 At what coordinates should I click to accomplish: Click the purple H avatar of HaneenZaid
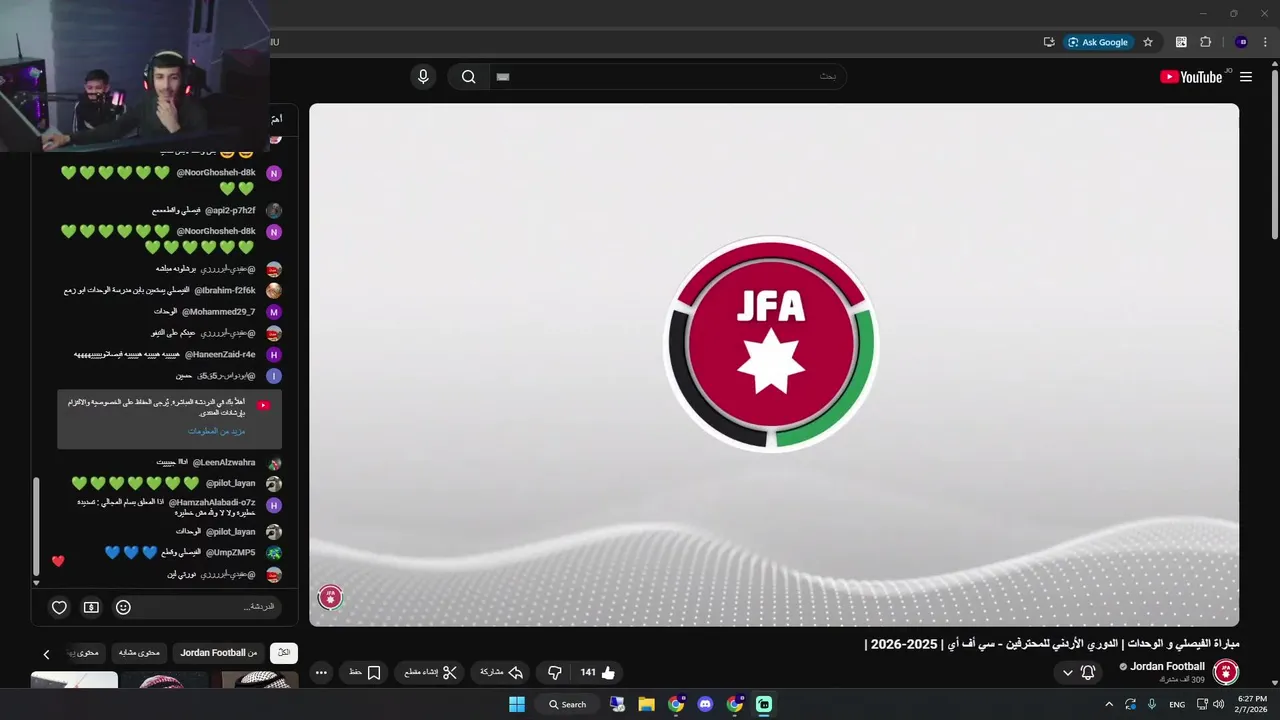274,355
